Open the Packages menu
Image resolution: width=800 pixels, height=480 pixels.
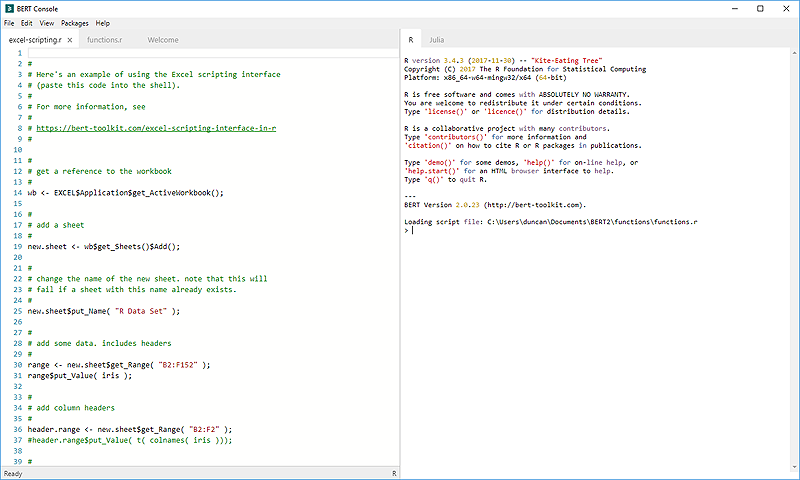pyautogui.click(x=74, y=23)
